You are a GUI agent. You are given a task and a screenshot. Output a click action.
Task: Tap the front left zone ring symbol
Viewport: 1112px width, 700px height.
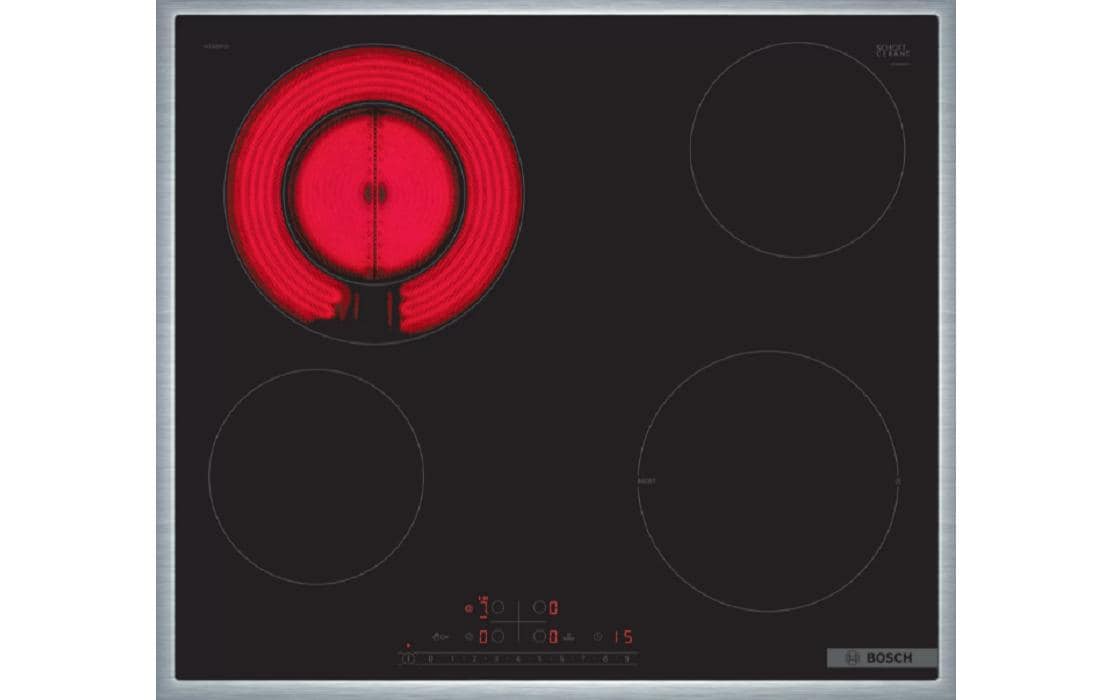click(468, 636)
